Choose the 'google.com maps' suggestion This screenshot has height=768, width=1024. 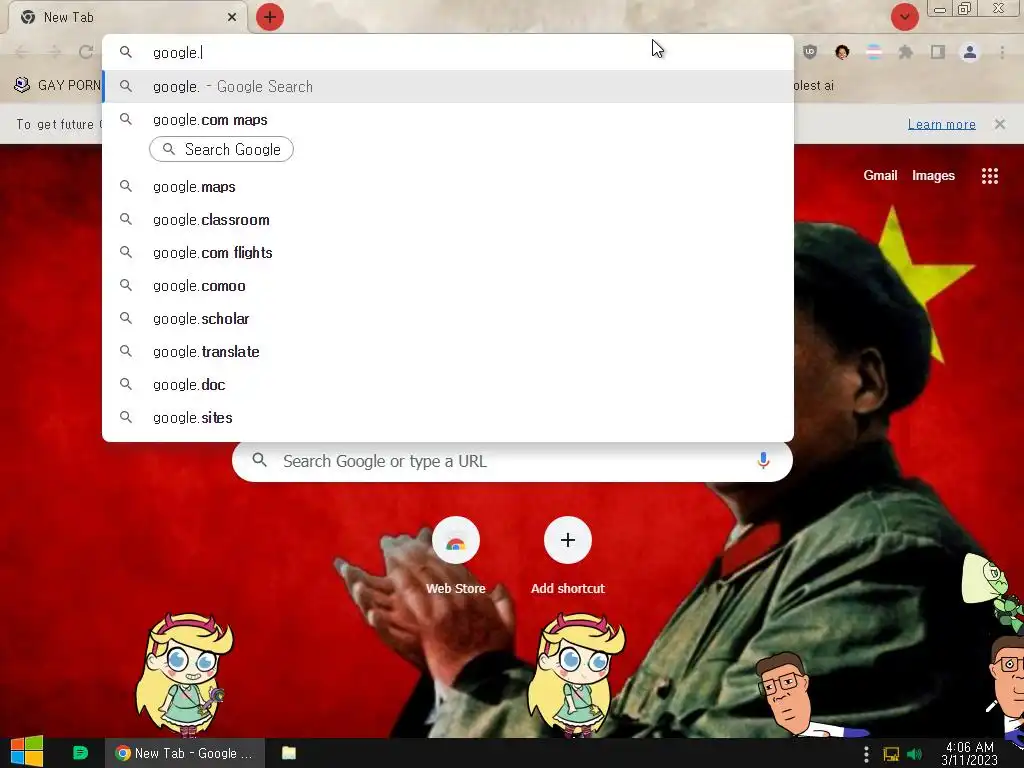[448, 120]
